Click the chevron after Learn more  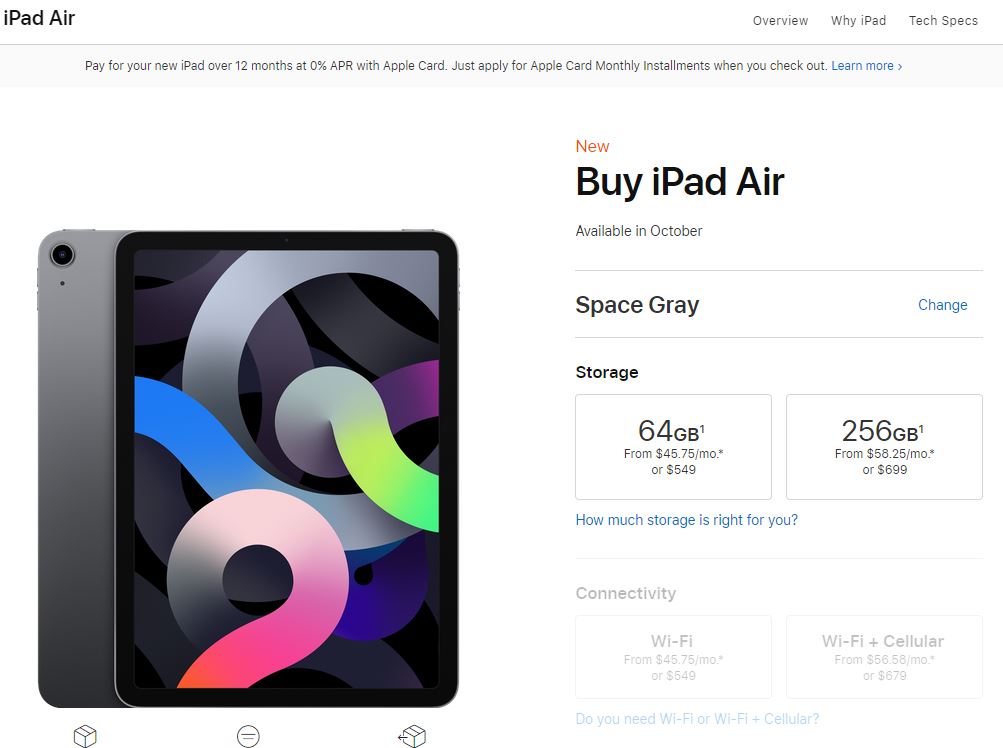pos(900,66)
